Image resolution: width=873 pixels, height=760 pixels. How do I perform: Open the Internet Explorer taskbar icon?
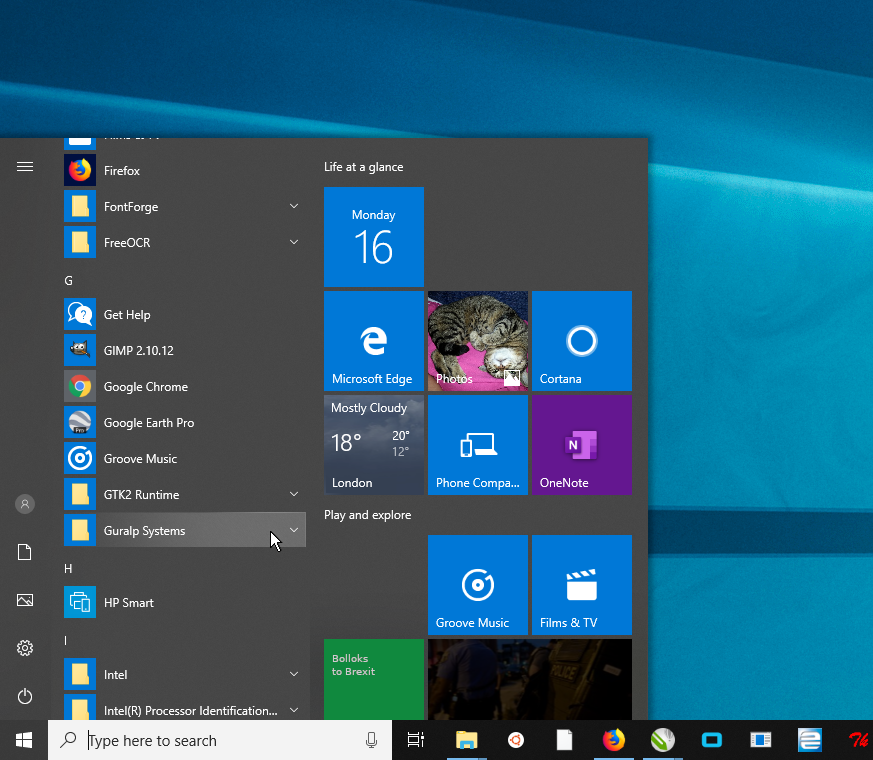810,740
